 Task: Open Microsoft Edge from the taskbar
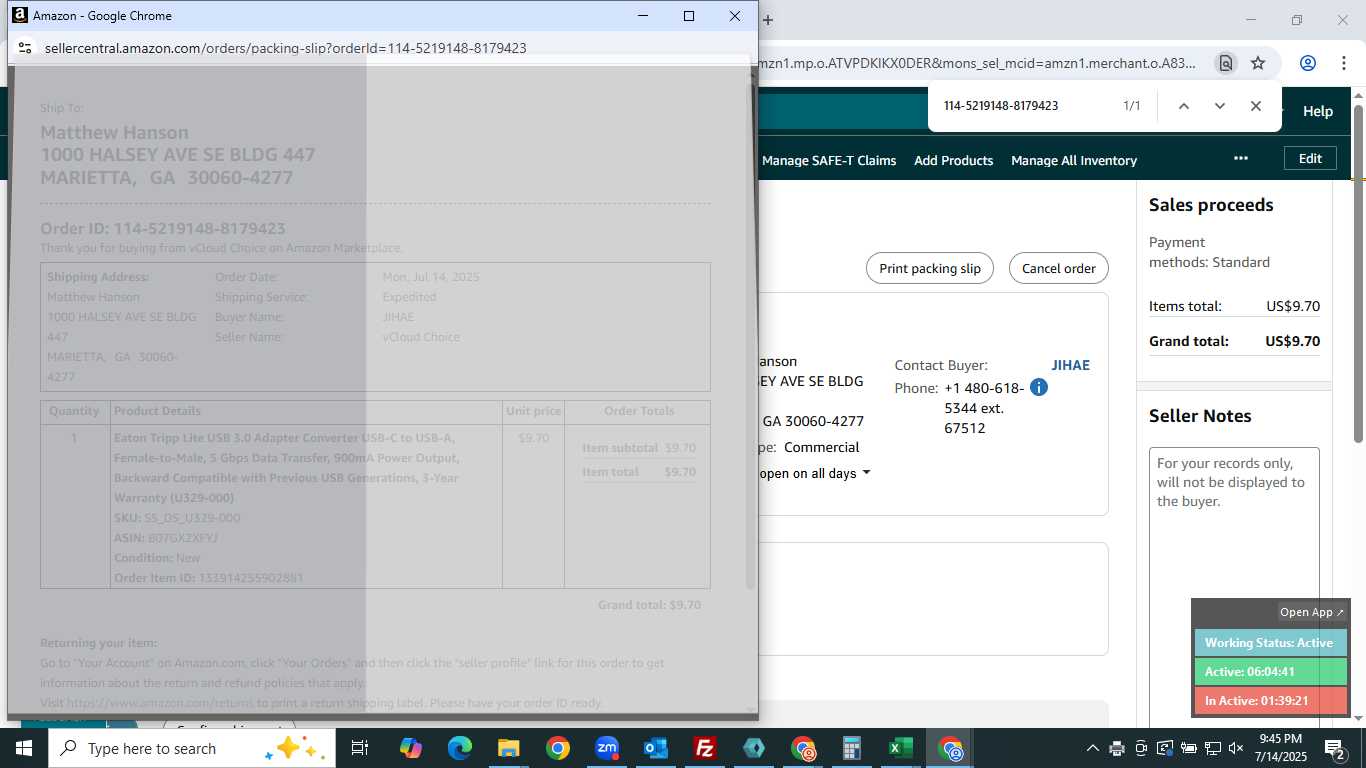pos(459,748)
